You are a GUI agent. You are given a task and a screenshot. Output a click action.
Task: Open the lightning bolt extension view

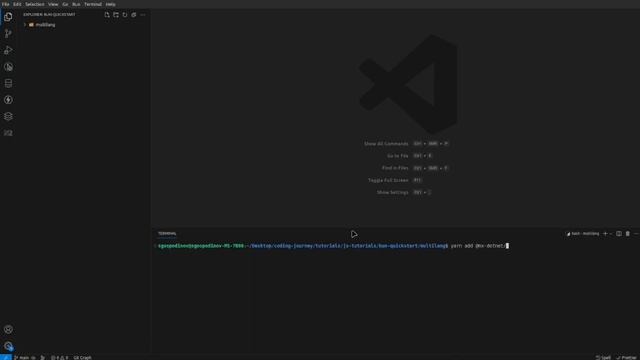(8, 100)
